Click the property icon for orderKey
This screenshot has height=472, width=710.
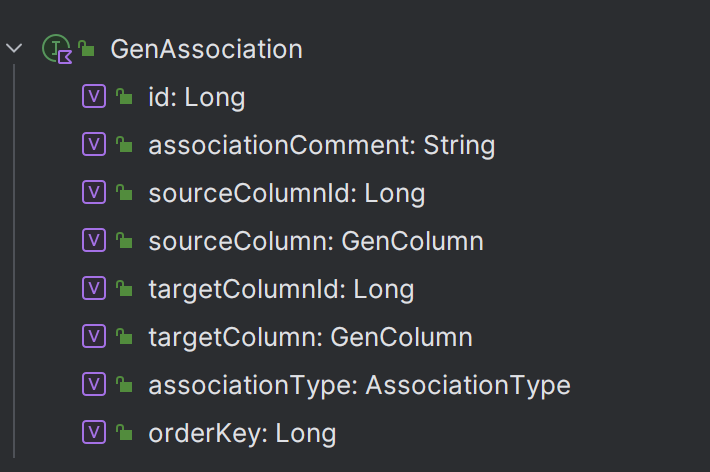[94, 432]
